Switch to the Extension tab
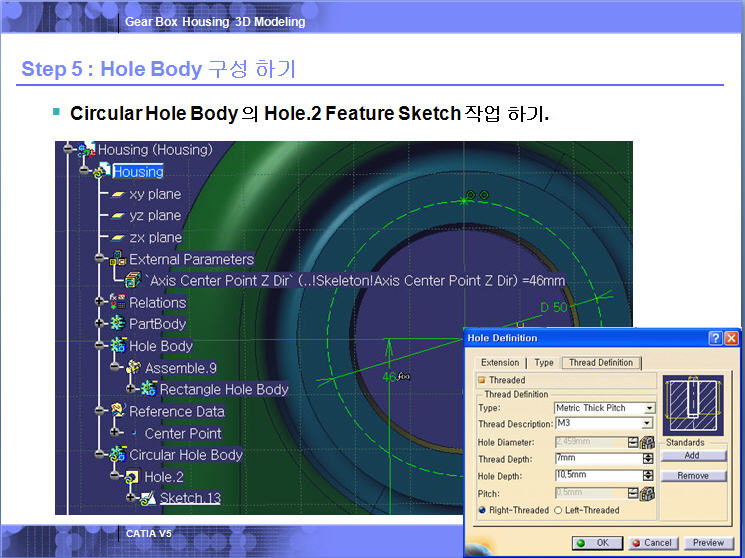745x558 pixels. 500,363
